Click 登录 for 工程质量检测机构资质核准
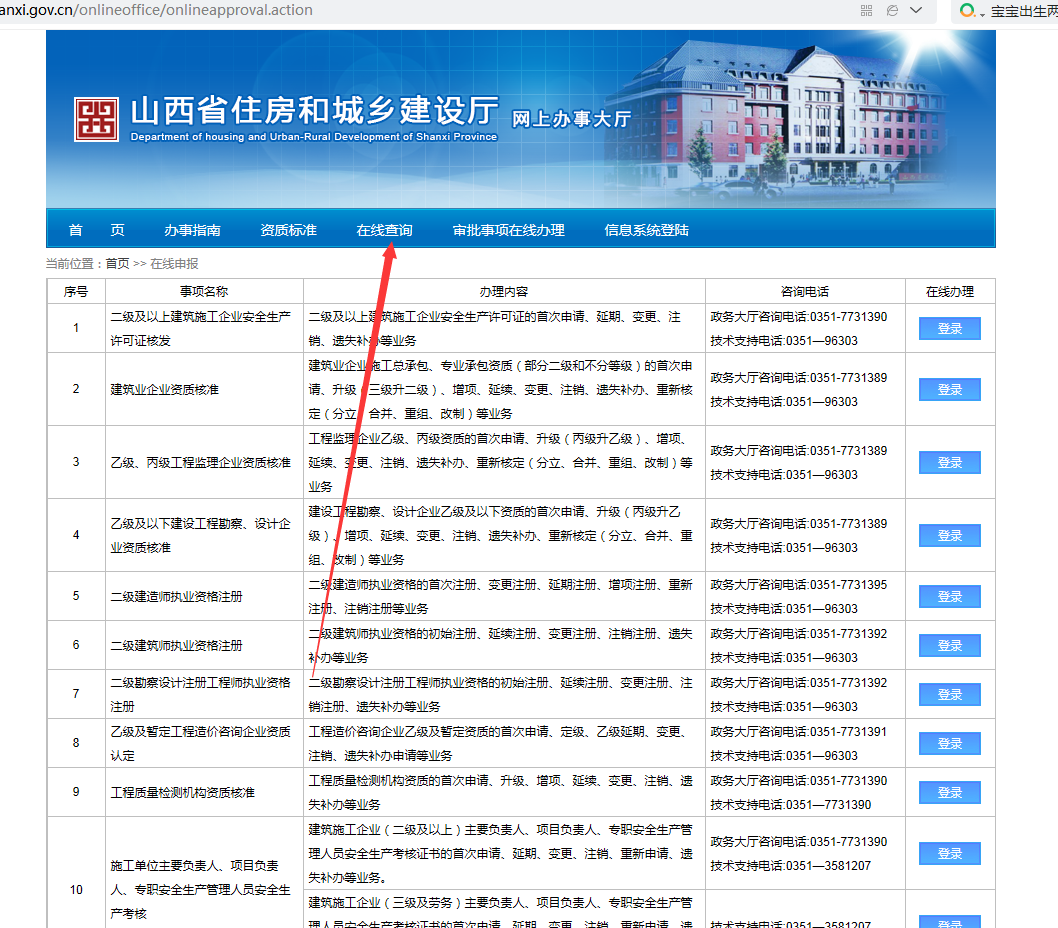Screen dimensions: 1058x928 click(x=948, y=791)
